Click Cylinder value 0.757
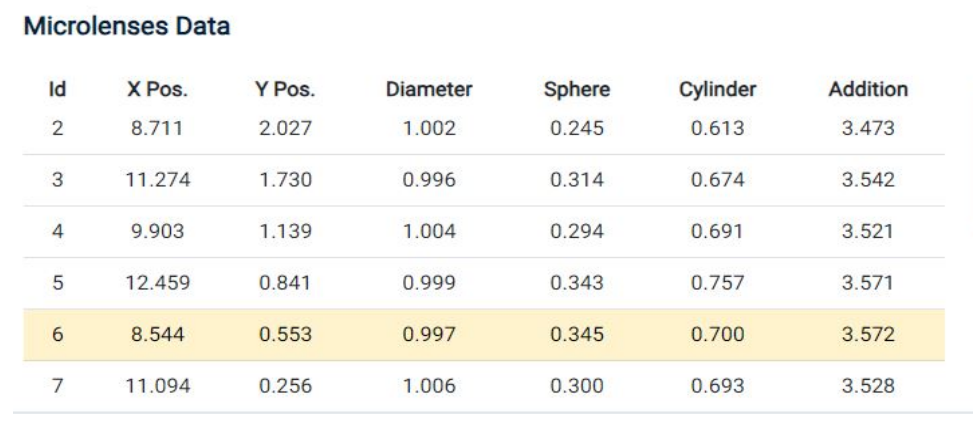 [718, 284]
